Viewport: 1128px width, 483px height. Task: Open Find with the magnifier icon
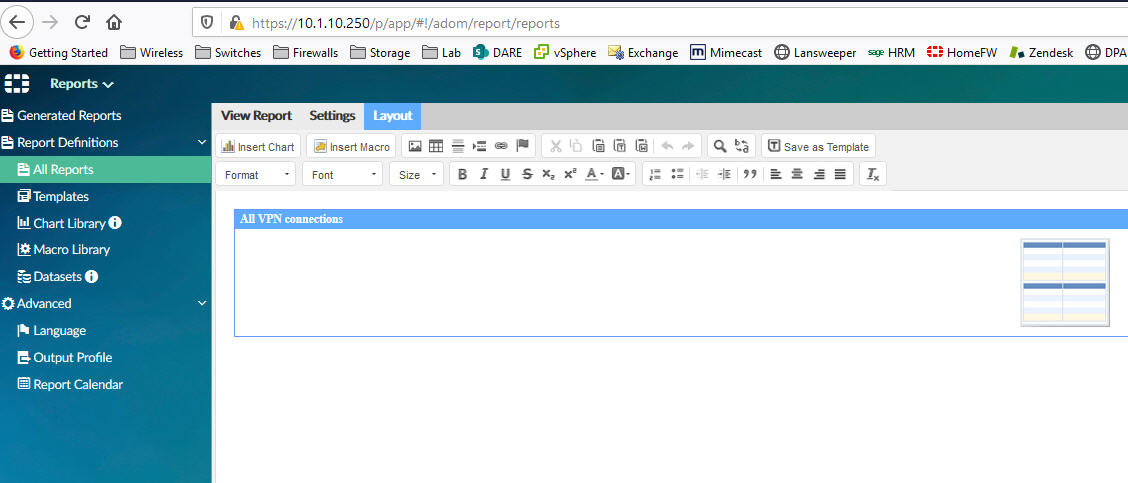[719, 146]
